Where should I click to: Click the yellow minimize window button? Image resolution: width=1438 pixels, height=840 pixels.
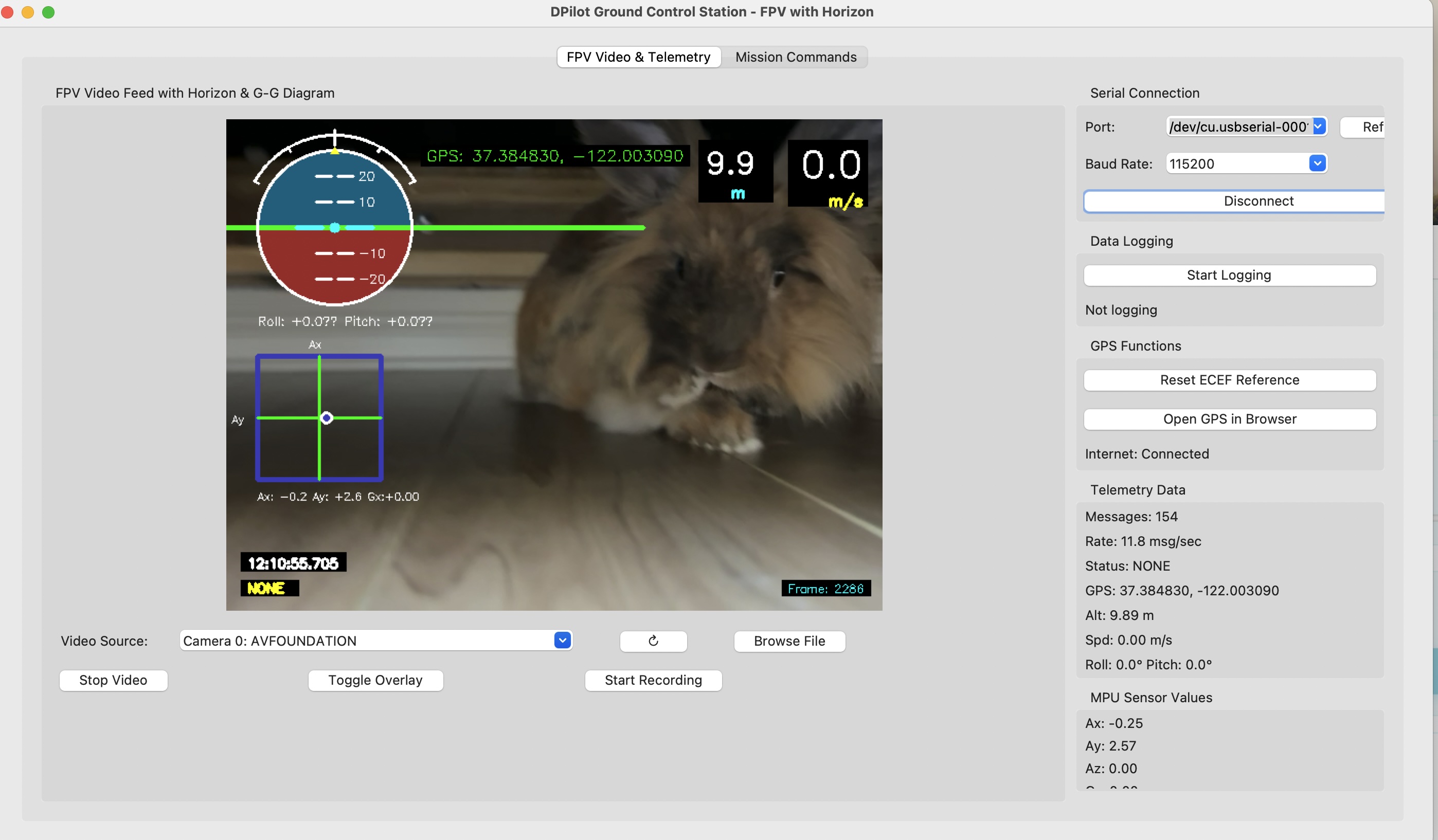click(x=27, y=12)
